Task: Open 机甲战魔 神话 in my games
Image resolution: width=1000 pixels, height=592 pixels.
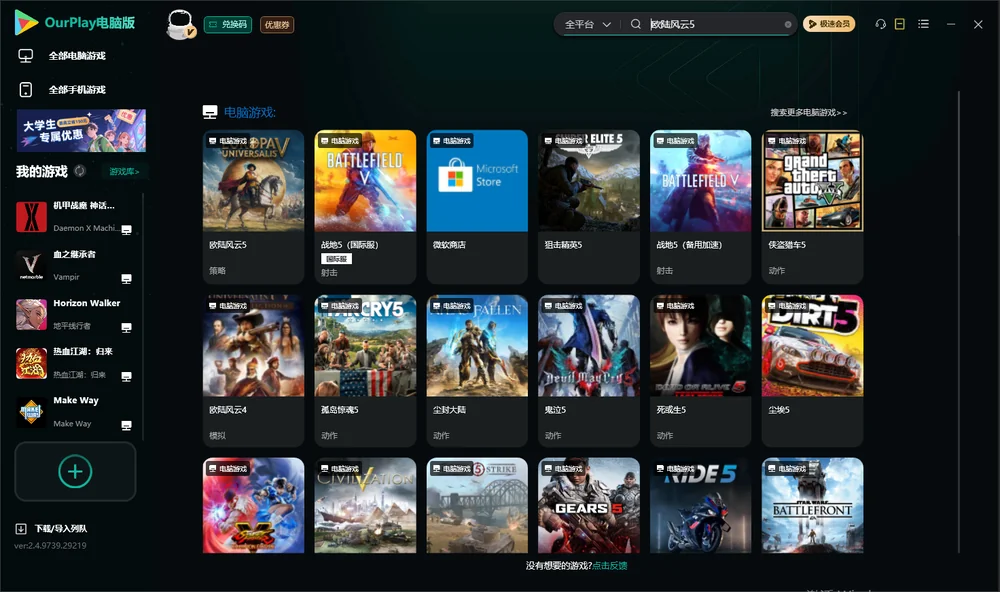Action: 73,216
